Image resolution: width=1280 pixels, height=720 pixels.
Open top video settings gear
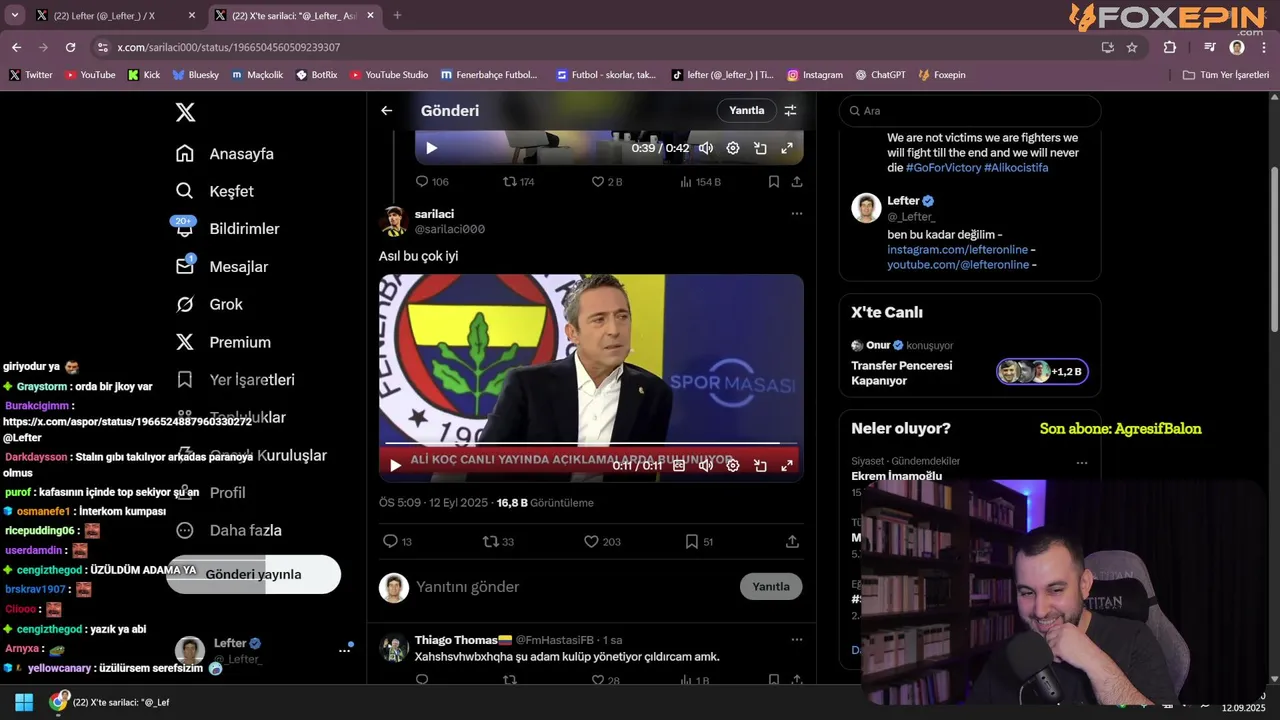pos(733,148)
